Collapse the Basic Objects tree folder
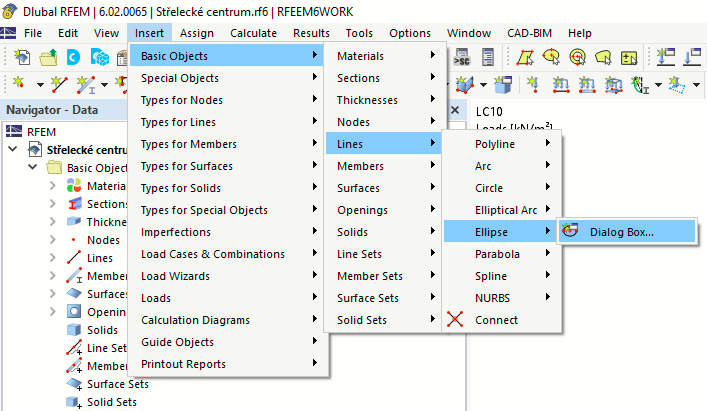The height and width of the screenshot is (411, 707). [32, 167]
